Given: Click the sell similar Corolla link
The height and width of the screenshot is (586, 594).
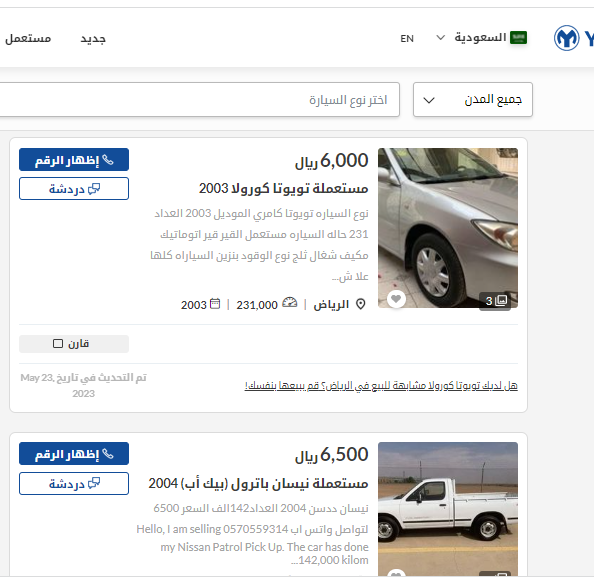Looking at the screenshot, I should 381,386.
